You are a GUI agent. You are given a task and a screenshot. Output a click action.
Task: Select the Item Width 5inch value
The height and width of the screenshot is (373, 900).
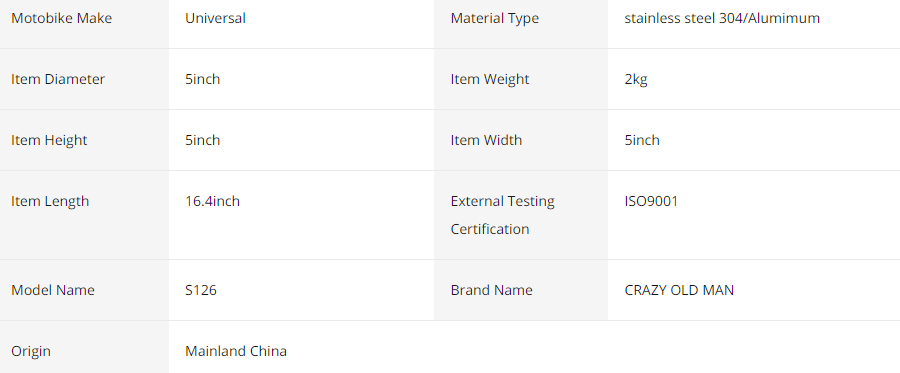(642, 140)
